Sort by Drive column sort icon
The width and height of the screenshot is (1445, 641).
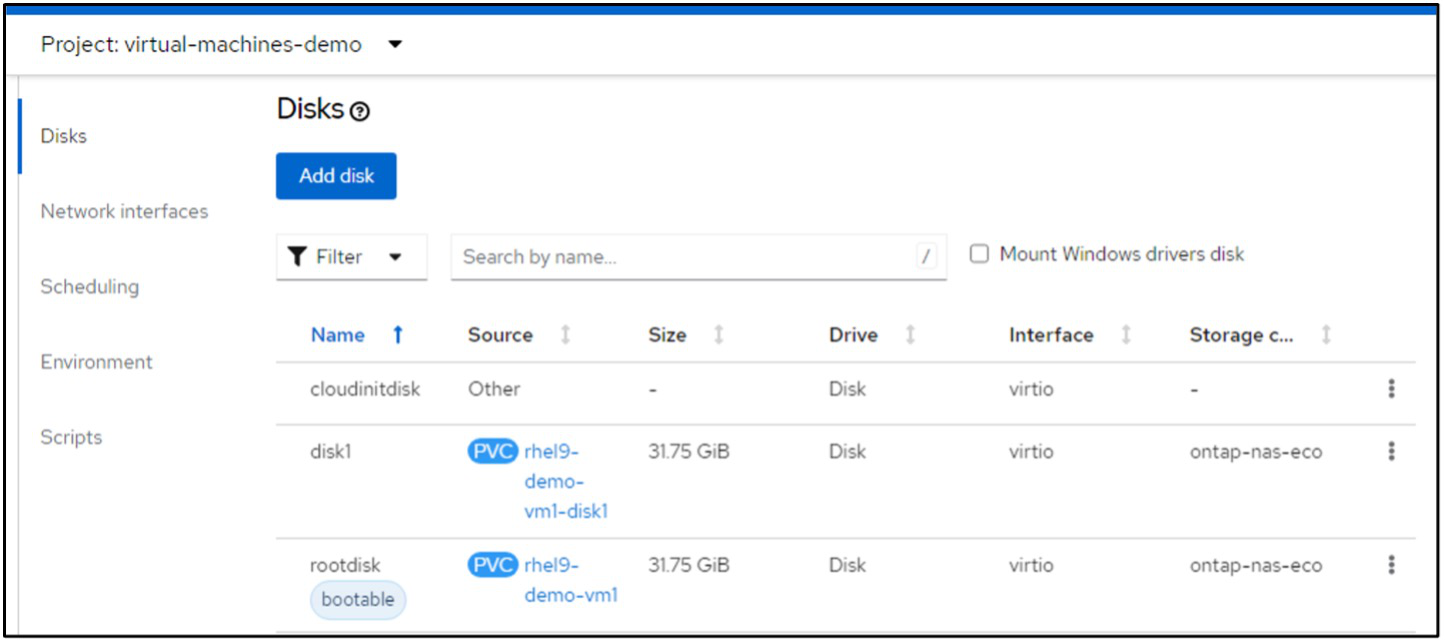[910, 335]
